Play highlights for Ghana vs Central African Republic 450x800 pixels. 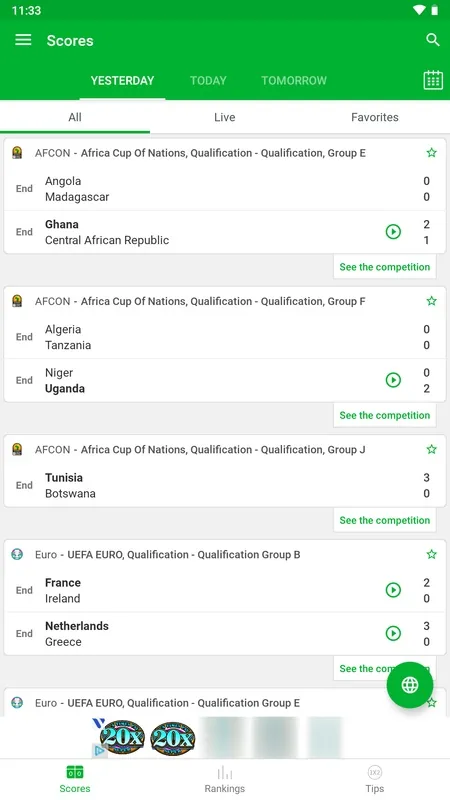pyautogui.click(x=393, y=232)
